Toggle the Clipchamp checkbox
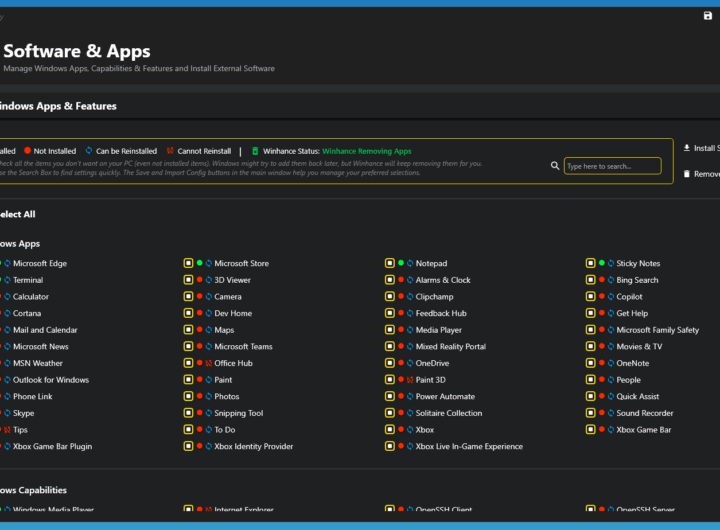Image resolution: width=720 pixels, height=530 pixels. (390, 297)
